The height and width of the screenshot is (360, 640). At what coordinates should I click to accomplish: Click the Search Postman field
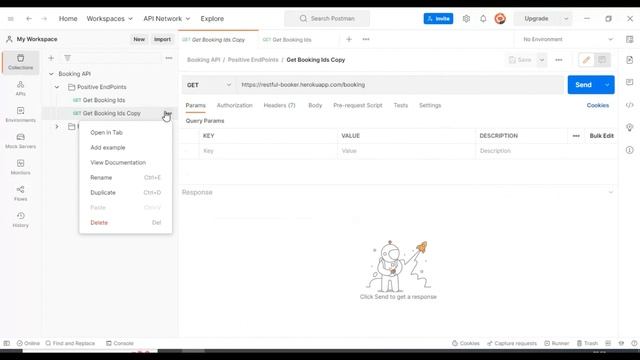[x=327, y=19]
